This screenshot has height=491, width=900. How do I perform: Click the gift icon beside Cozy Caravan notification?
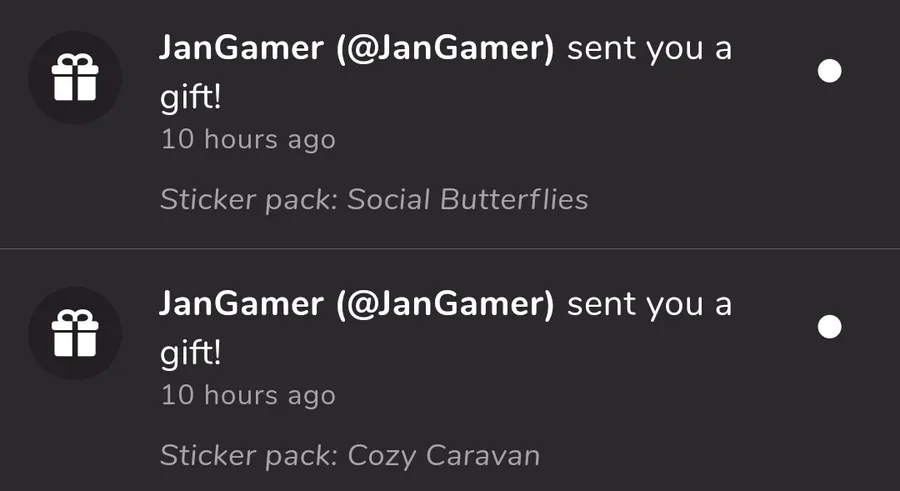(x=75, y=333)
